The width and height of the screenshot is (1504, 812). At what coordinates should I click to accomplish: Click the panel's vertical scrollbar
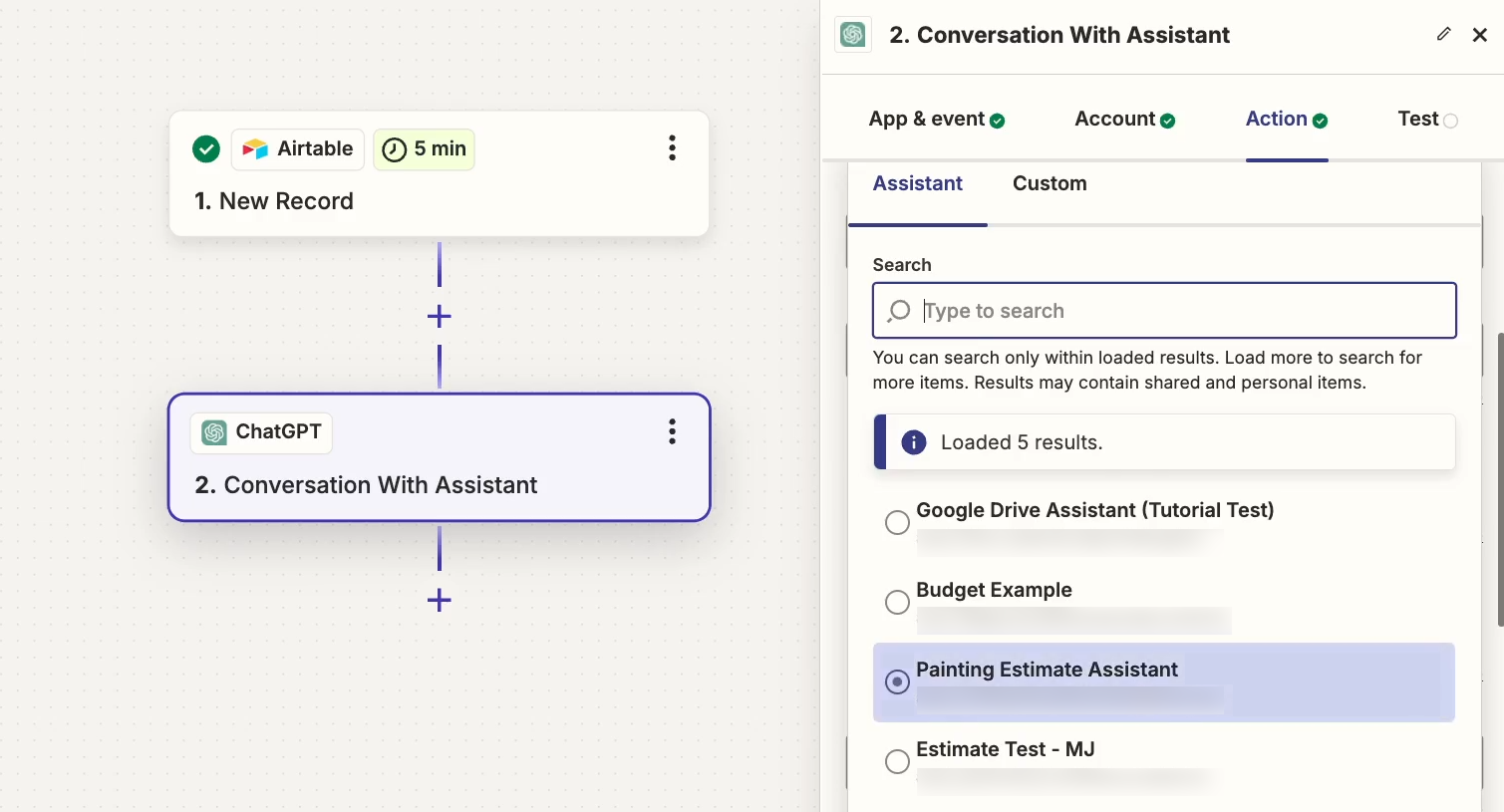click(x=1500, y=479)
